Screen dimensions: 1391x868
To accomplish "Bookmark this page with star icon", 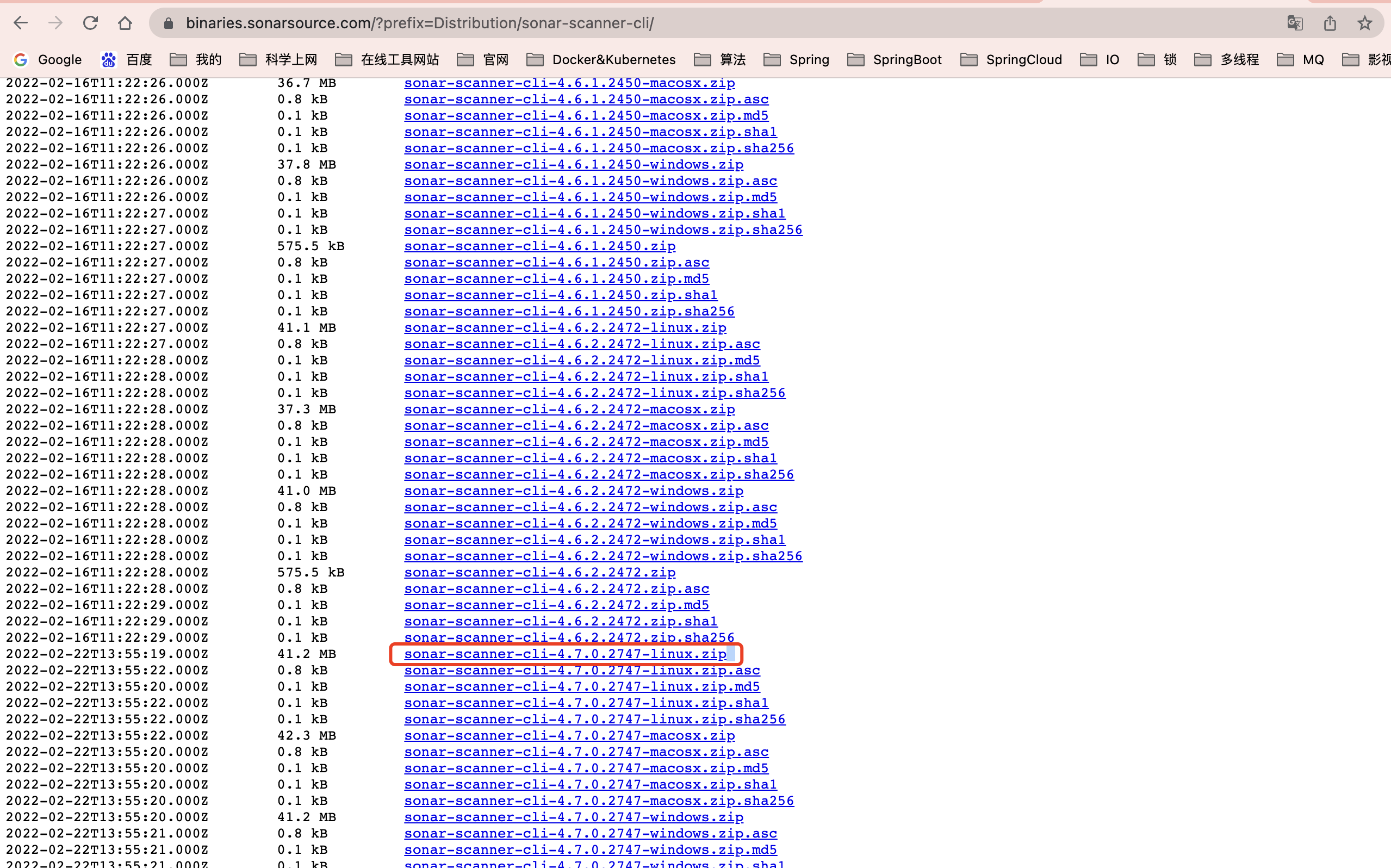I will (x=1364, y=23).
